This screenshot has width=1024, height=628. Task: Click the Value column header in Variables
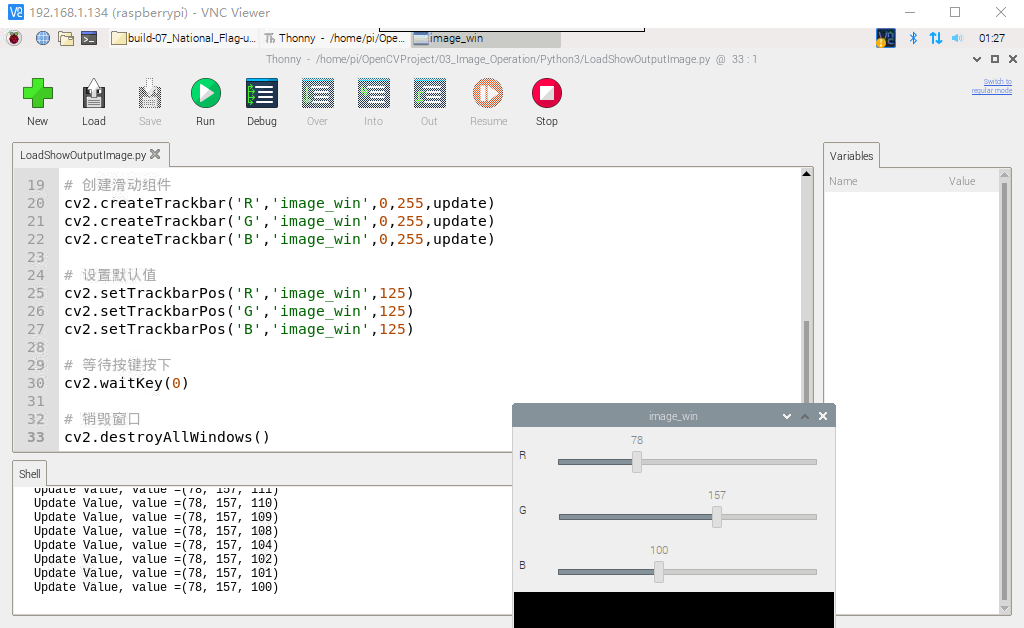click(962, 181)
